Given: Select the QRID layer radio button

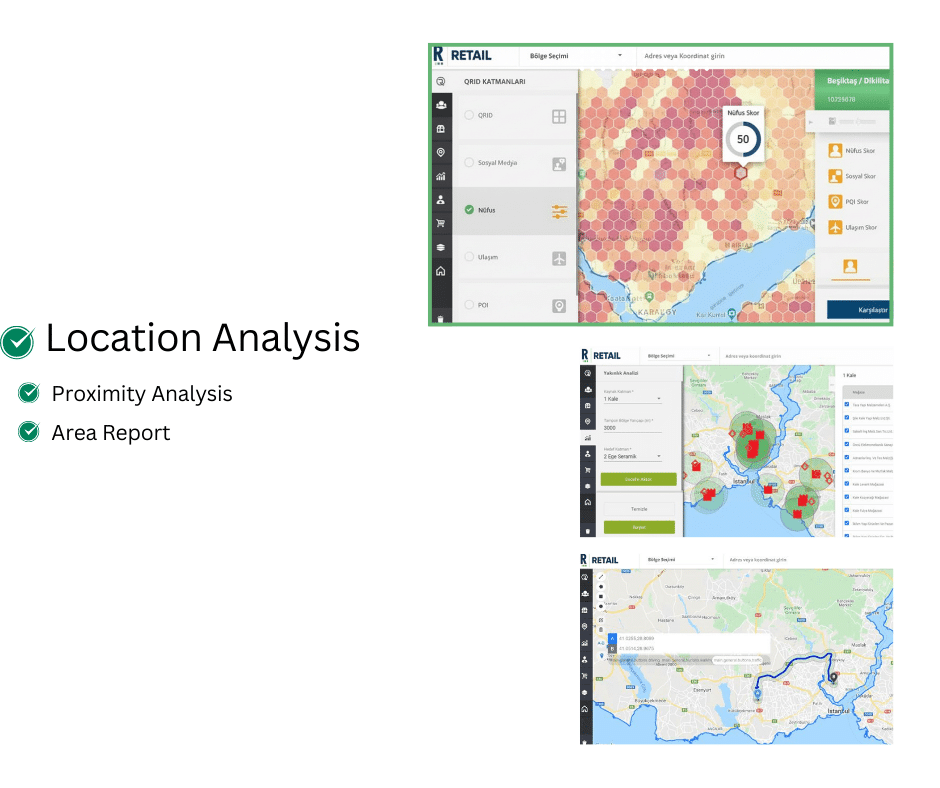Looking at the screenshot, I should pos(469,115).
